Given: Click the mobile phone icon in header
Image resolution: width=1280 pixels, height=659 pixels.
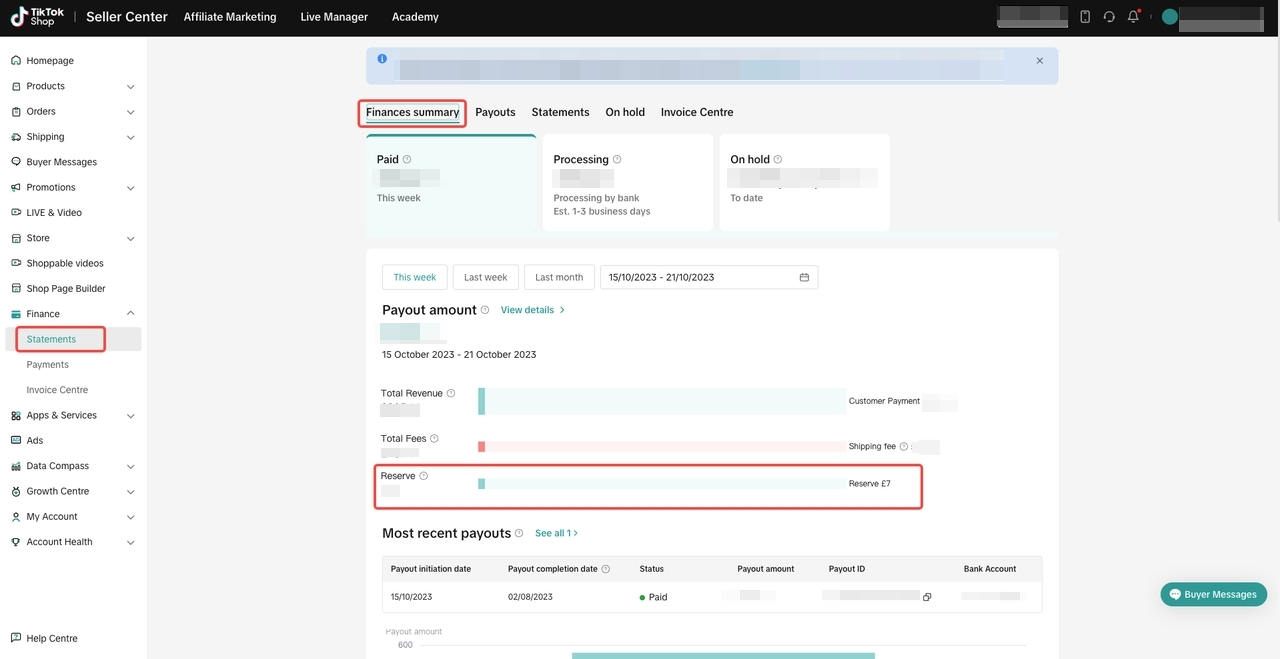Looking at the screenshot, I should [1085, 17].
